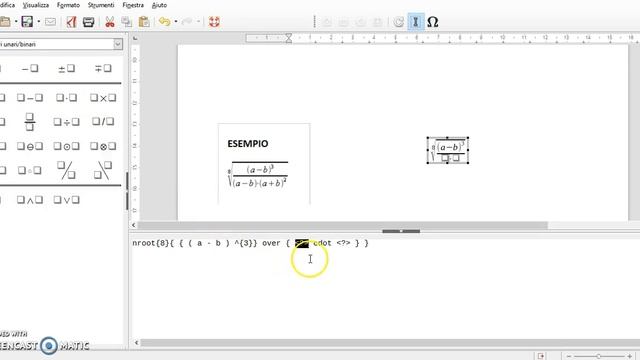The image size is (640, 360).
Task: Open the Undo history dropdown arrow
Action: tap(176, 22)
